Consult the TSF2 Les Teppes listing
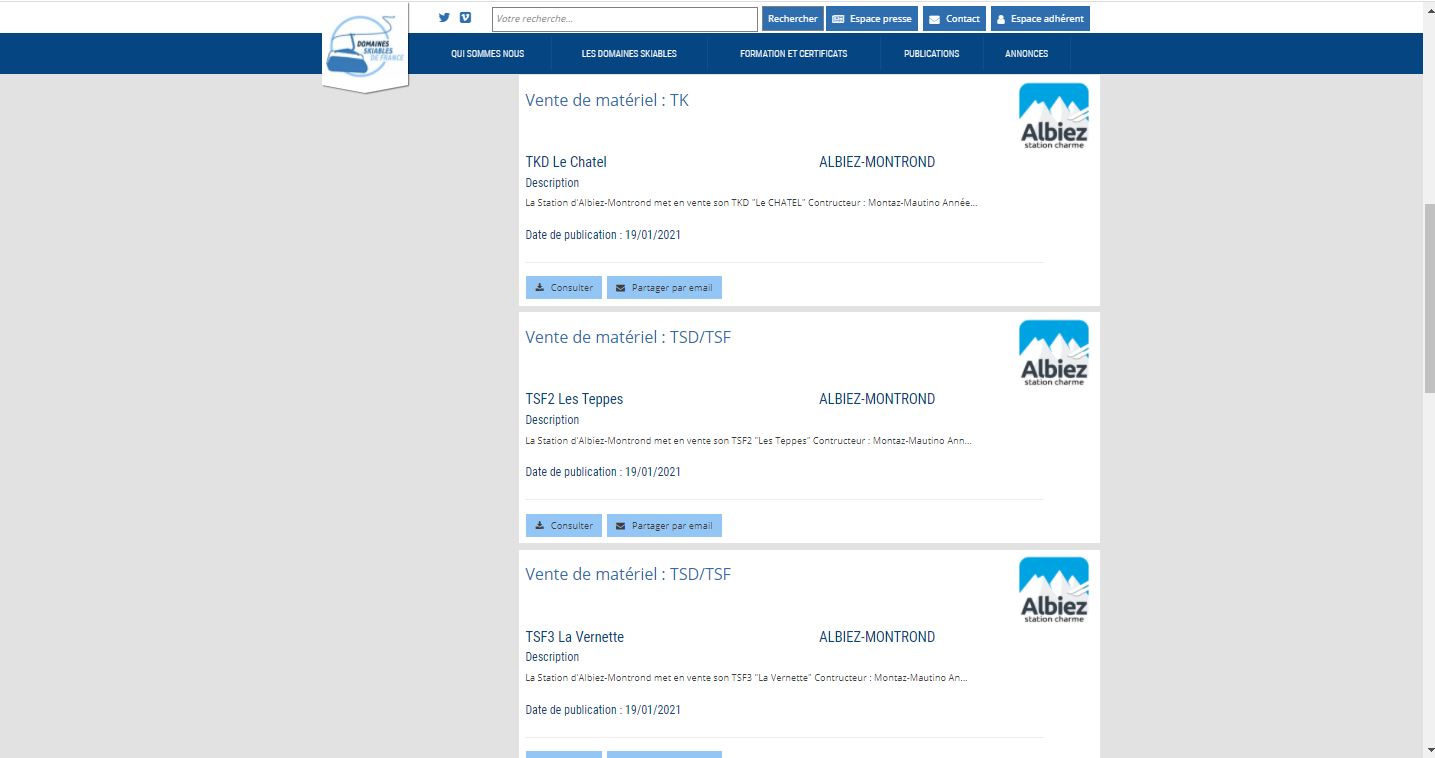Viewport: 1435px width, 758px height. point(564,525)
